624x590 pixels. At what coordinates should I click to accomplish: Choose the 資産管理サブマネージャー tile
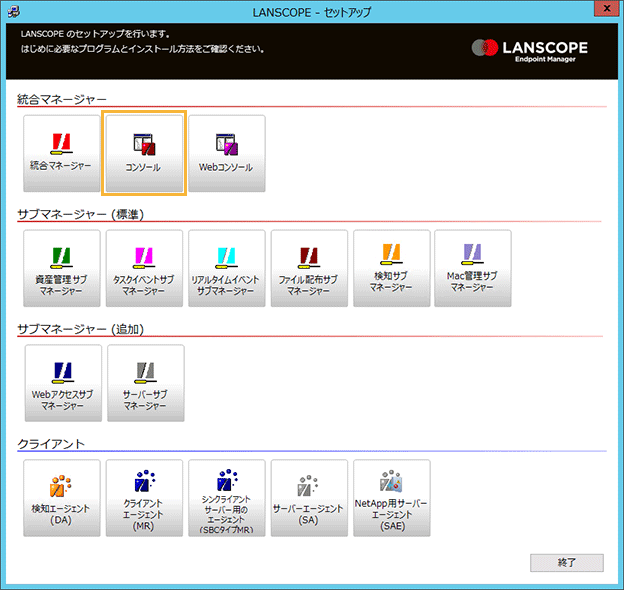coord(62,268)
